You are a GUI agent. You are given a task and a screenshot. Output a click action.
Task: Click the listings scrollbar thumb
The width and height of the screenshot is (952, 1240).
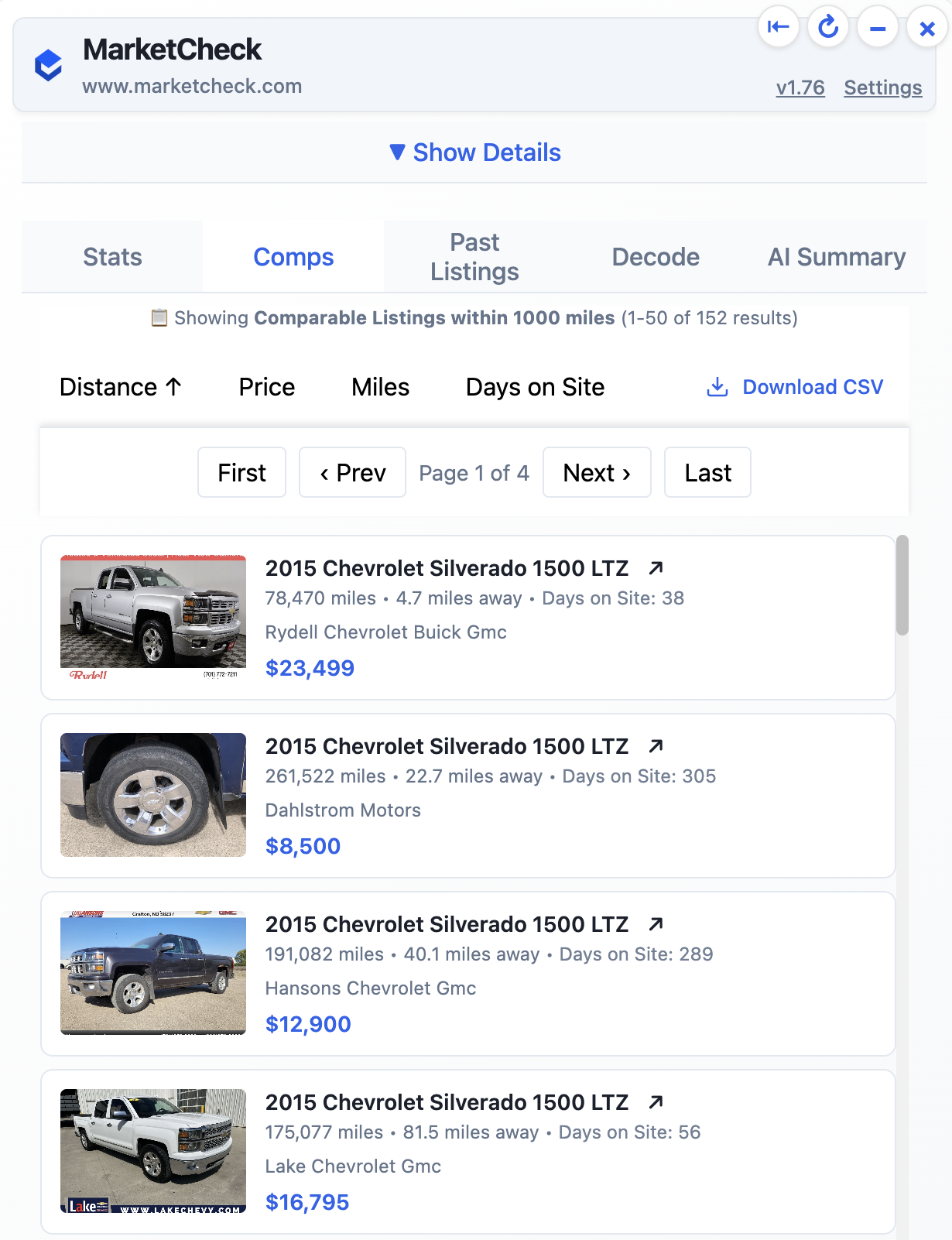(902, 585)
